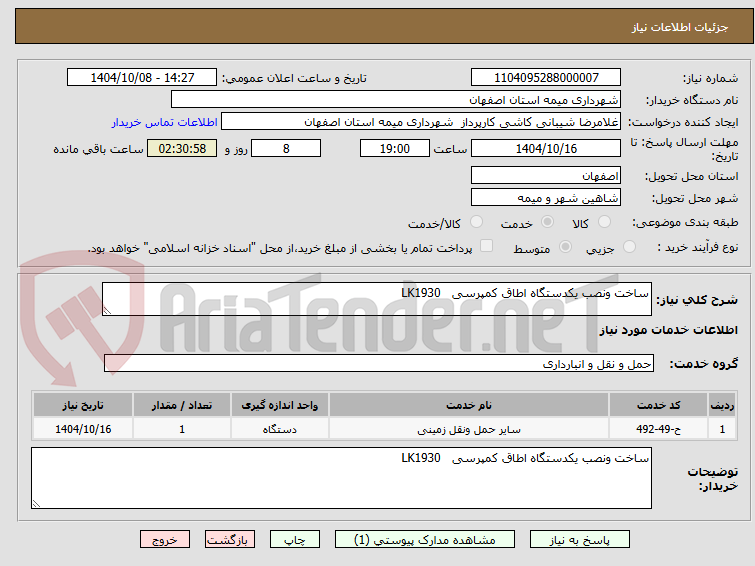755x566 pixels.
Task: Click the resize handle of buyer notes textarea
Action: coord(36,503)
